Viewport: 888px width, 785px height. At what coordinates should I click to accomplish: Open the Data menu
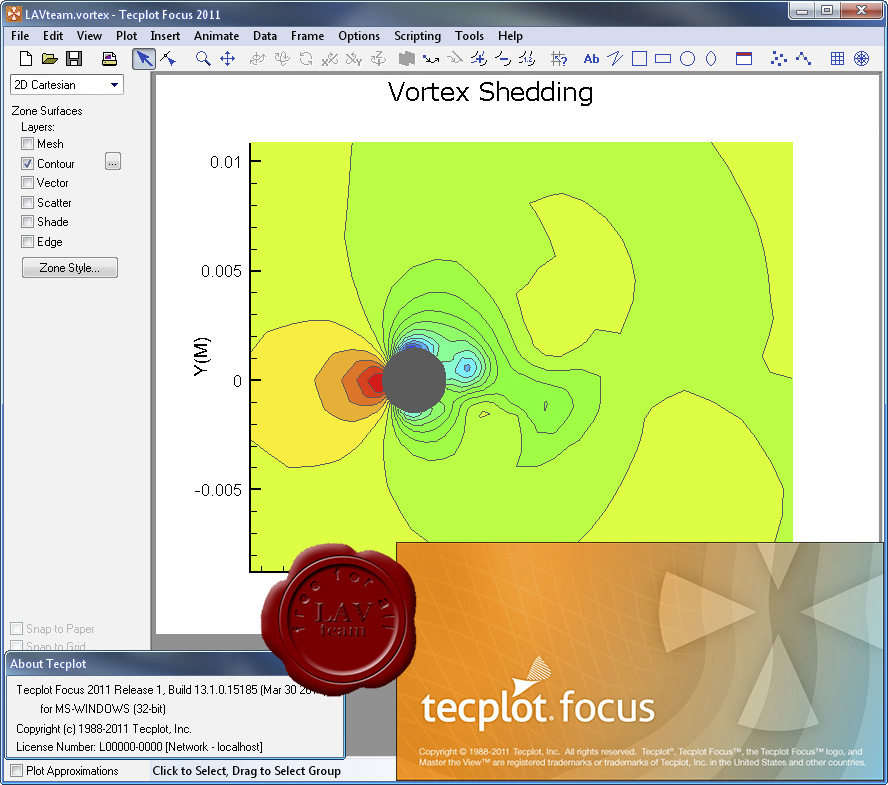click(264, 36)
